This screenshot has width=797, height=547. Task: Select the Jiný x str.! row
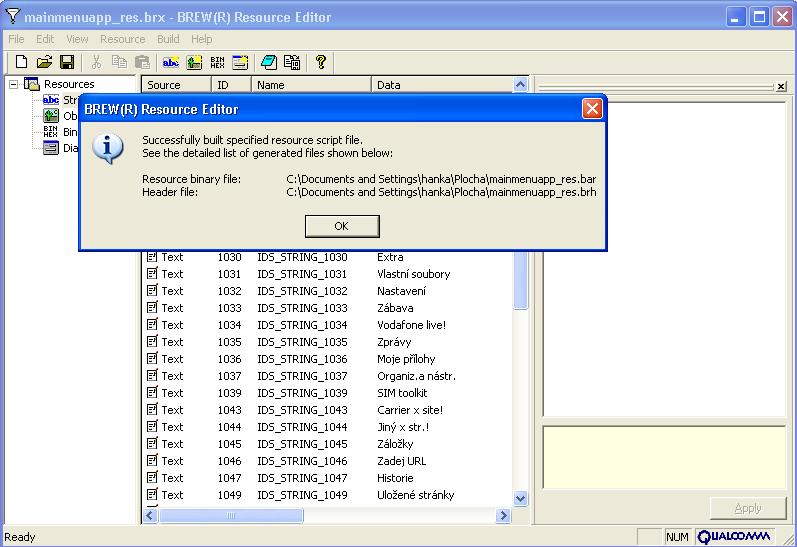point(325,427)
